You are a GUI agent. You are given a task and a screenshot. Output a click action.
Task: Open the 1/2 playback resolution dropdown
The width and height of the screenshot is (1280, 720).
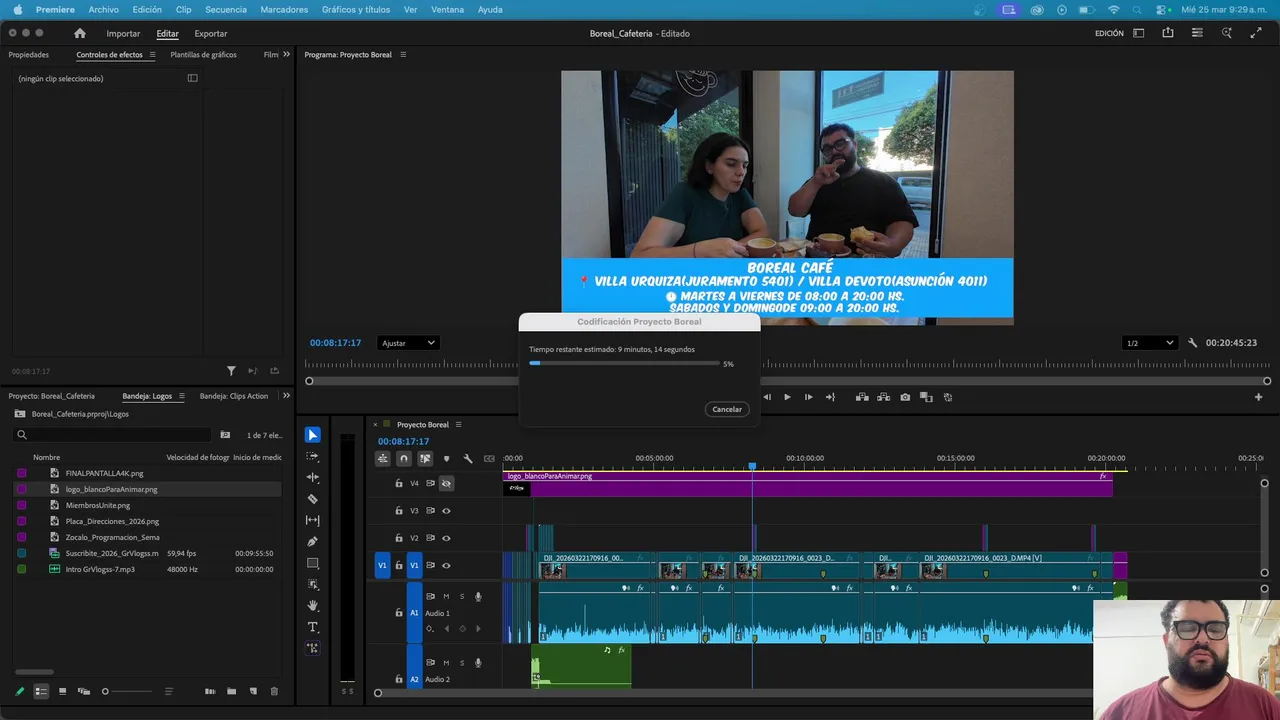[x=1150, y=343]
